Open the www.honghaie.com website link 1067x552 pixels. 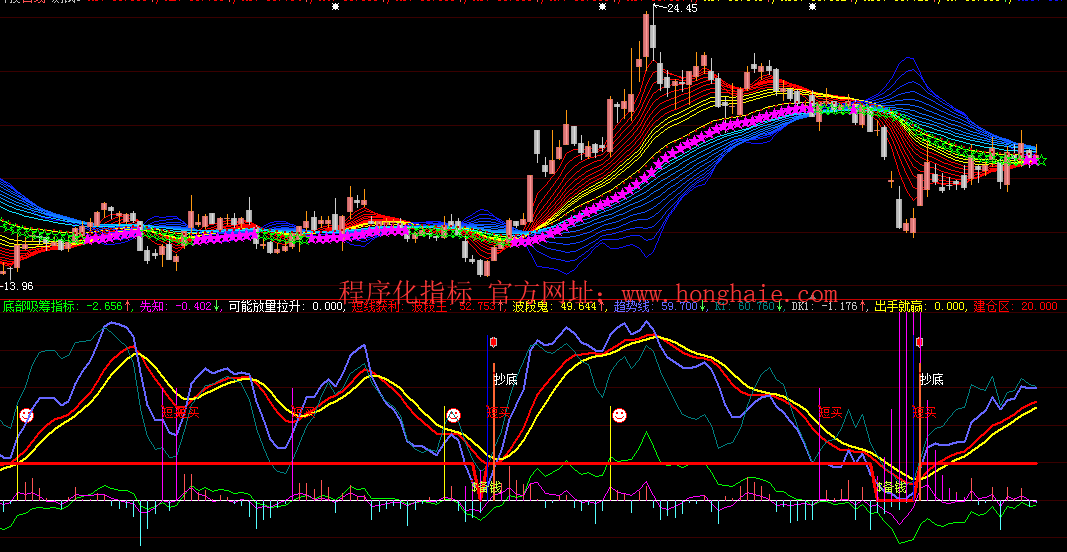pyautogui.click(x=729, y=293)
